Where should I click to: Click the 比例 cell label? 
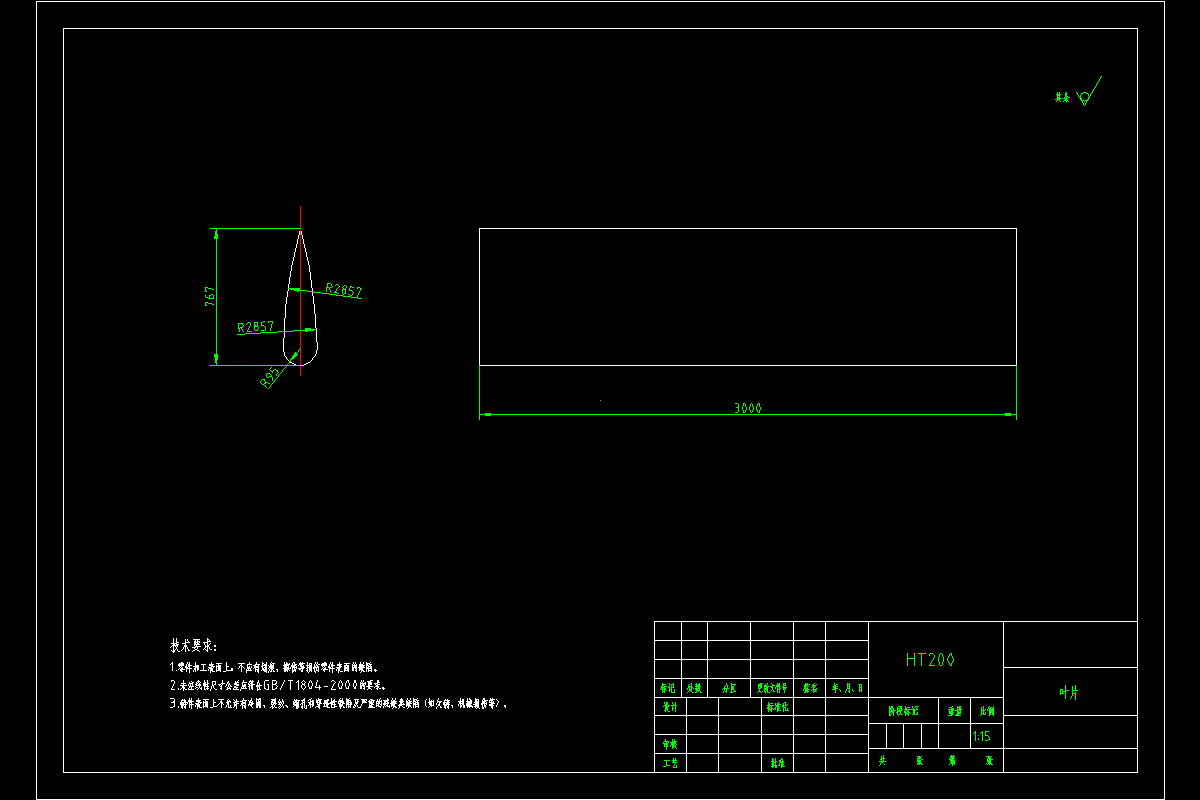pyautogui.click(x=986, y=711)
